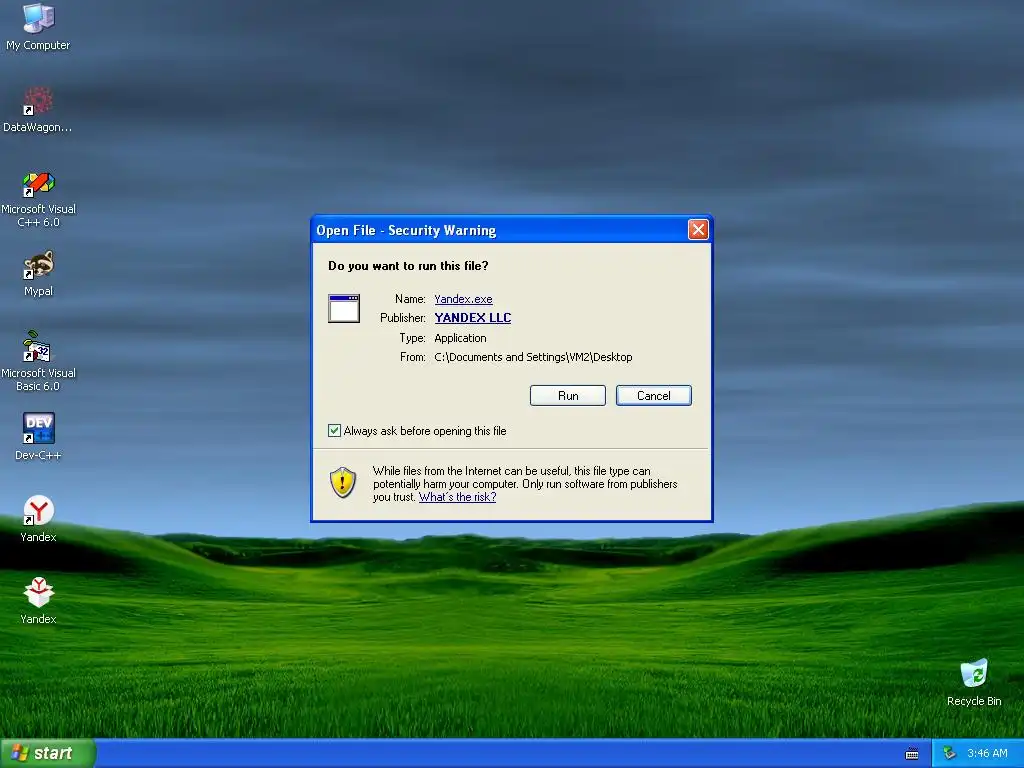Click the 'Application' type text
Image resolution: width=1024 pixels, height=768 pixels.
[460, 338]
